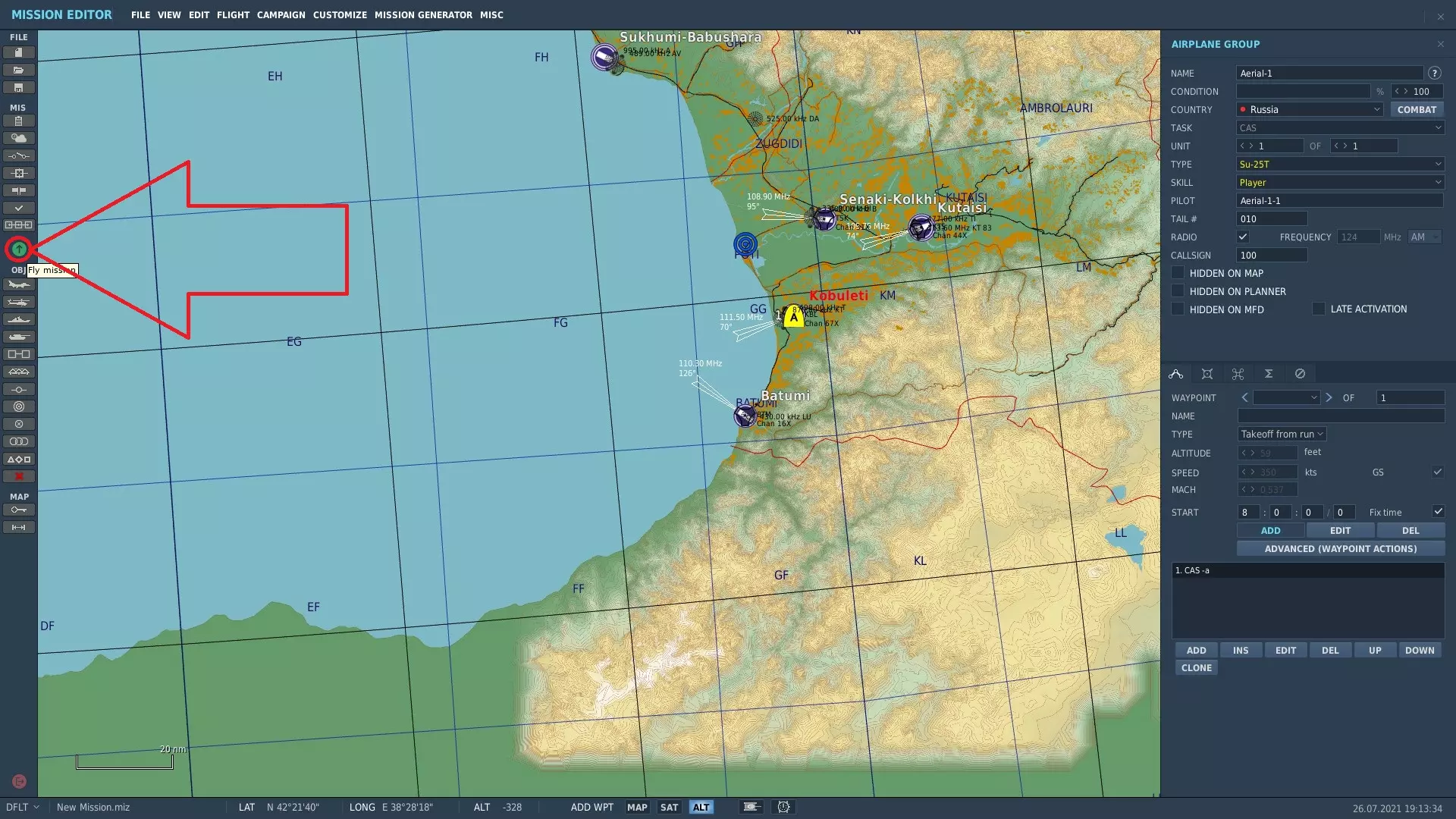The height and width of the screenshot is (819, 1456).
Task: Click the red delete object icon
Action: pyautogui.click(x=19, y=476)
